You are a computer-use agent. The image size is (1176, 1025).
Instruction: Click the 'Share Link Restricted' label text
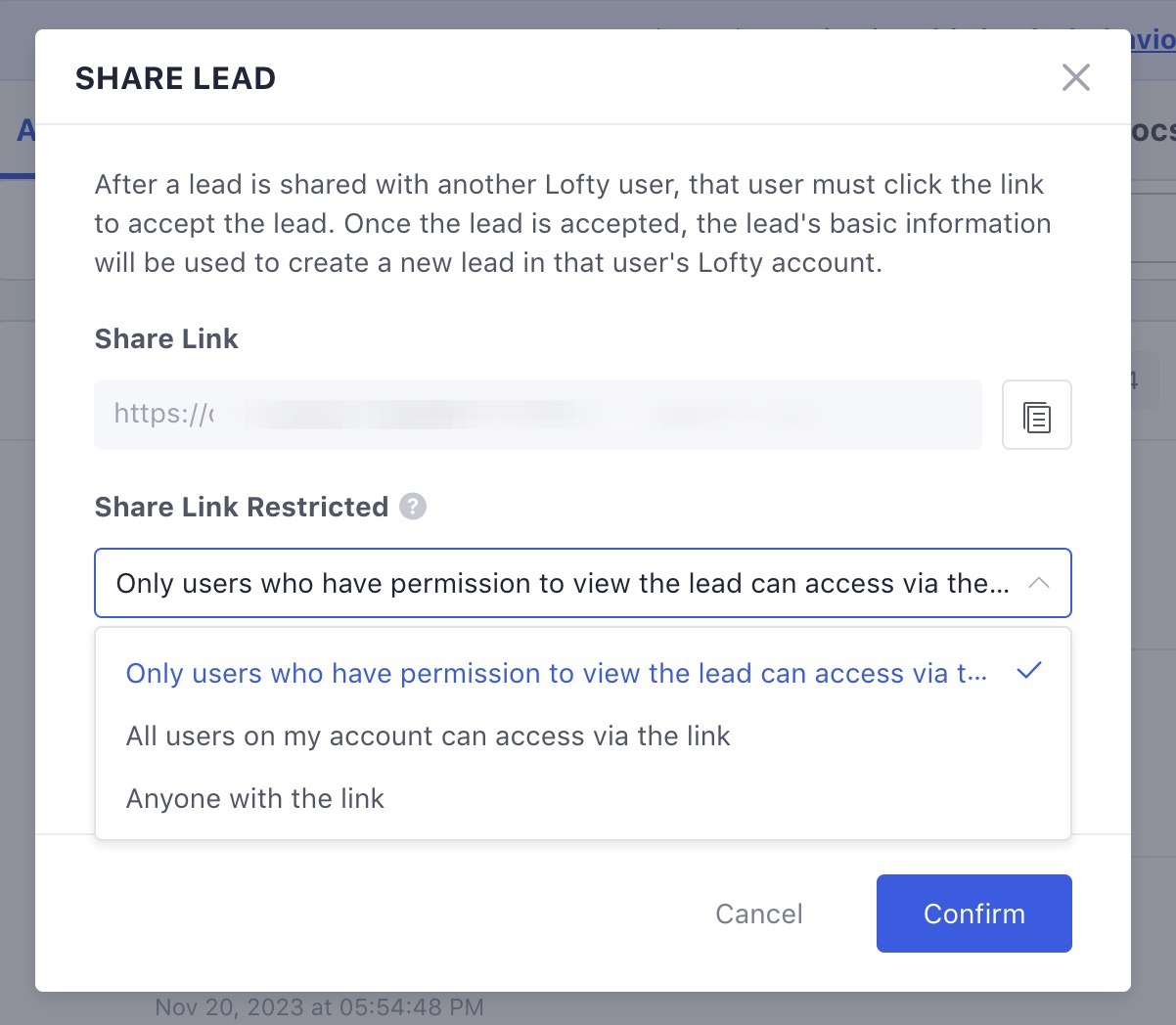(242, 507)
